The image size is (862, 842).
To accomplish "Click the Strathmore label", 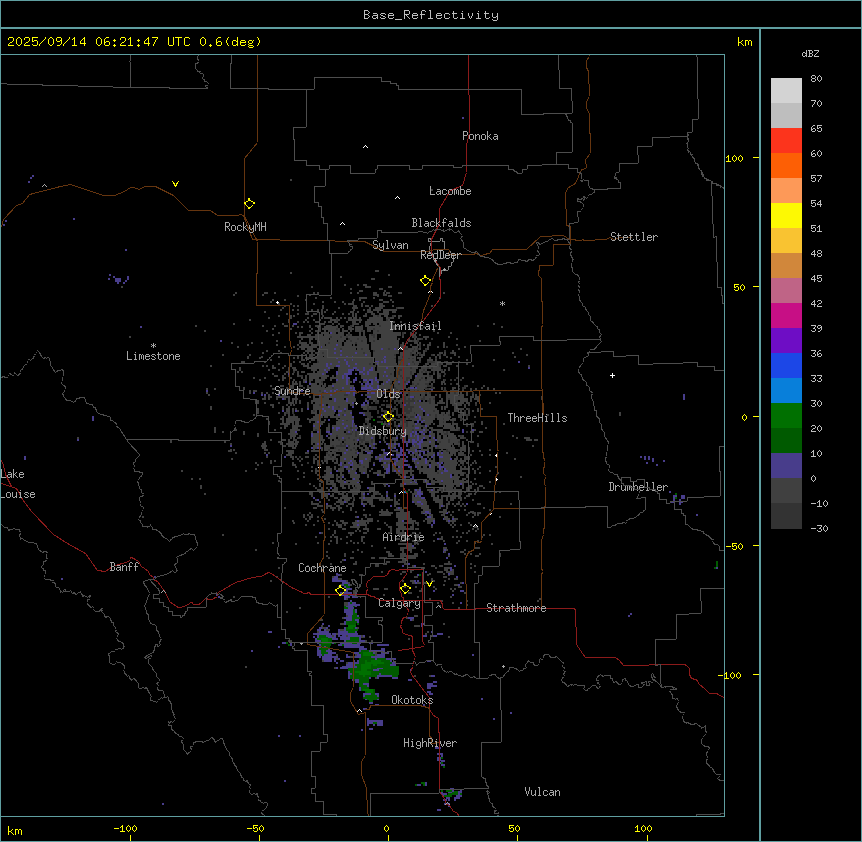I will tap(516, 608).
